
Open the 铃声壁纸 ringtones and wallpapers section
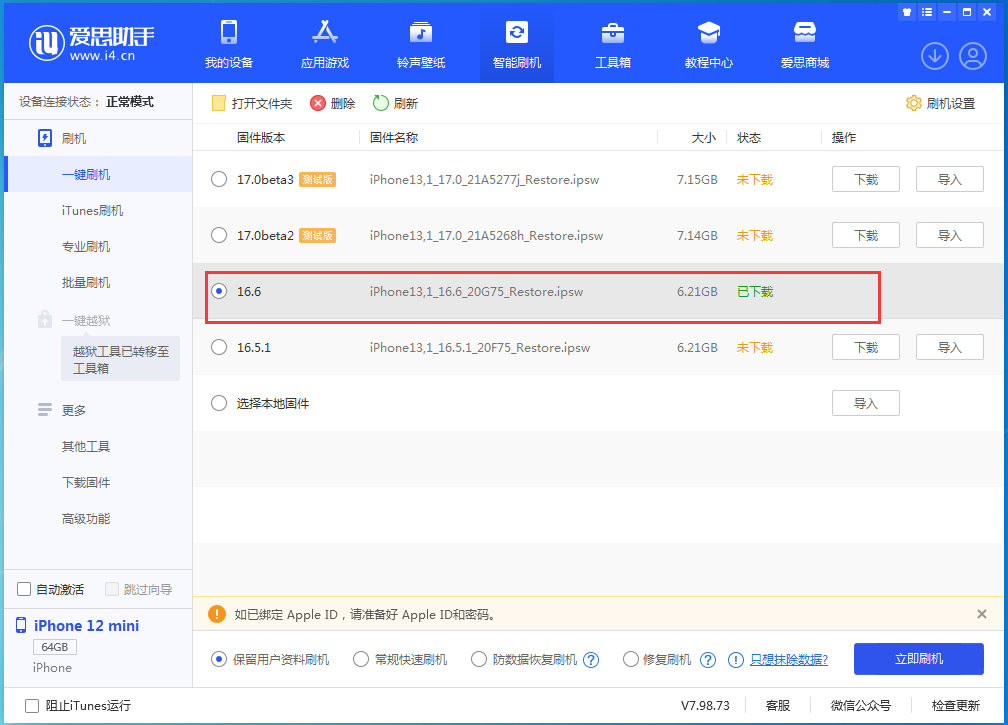point(420,43)
